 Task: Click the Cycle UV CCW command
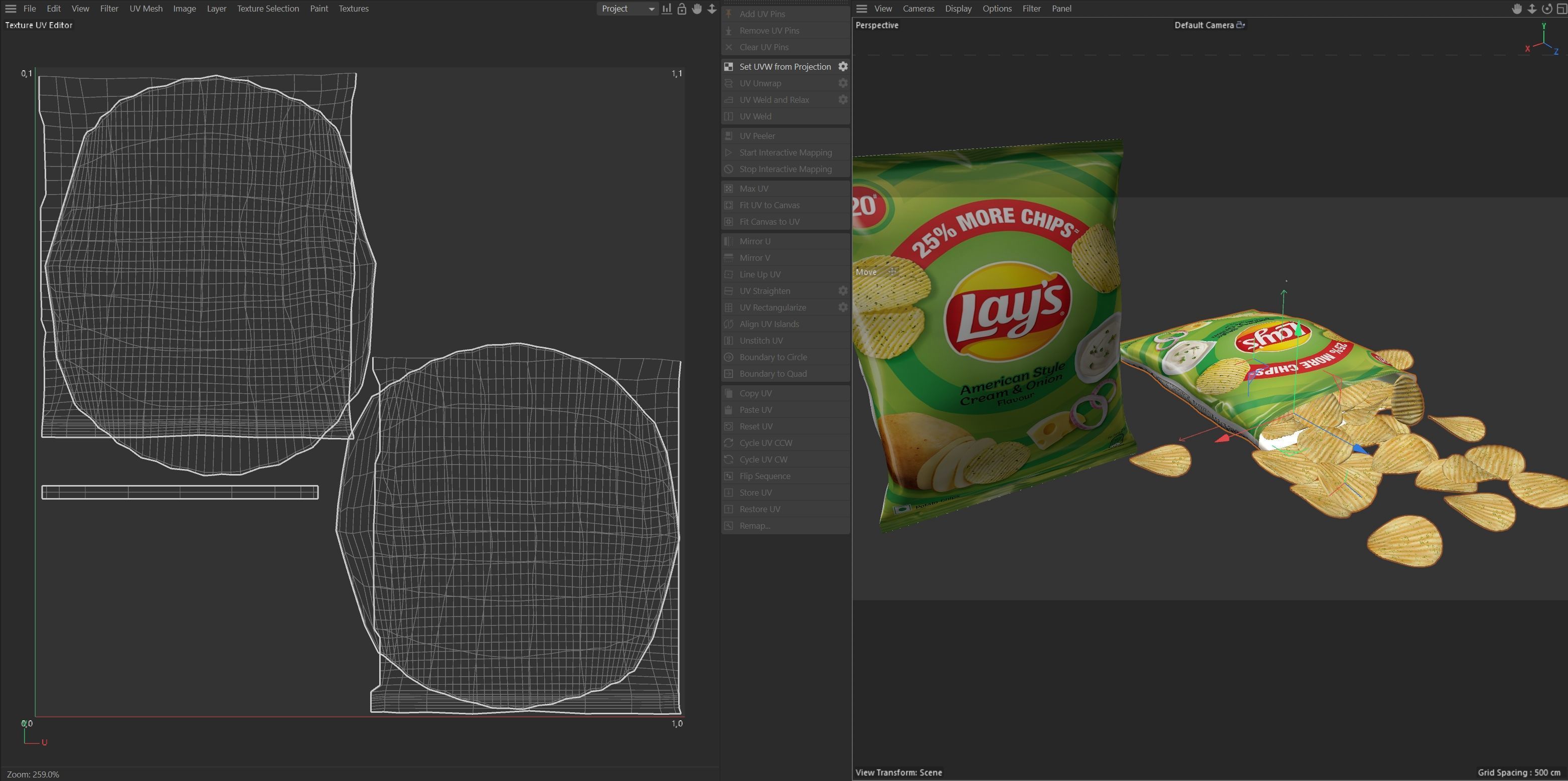click(786, 442)
